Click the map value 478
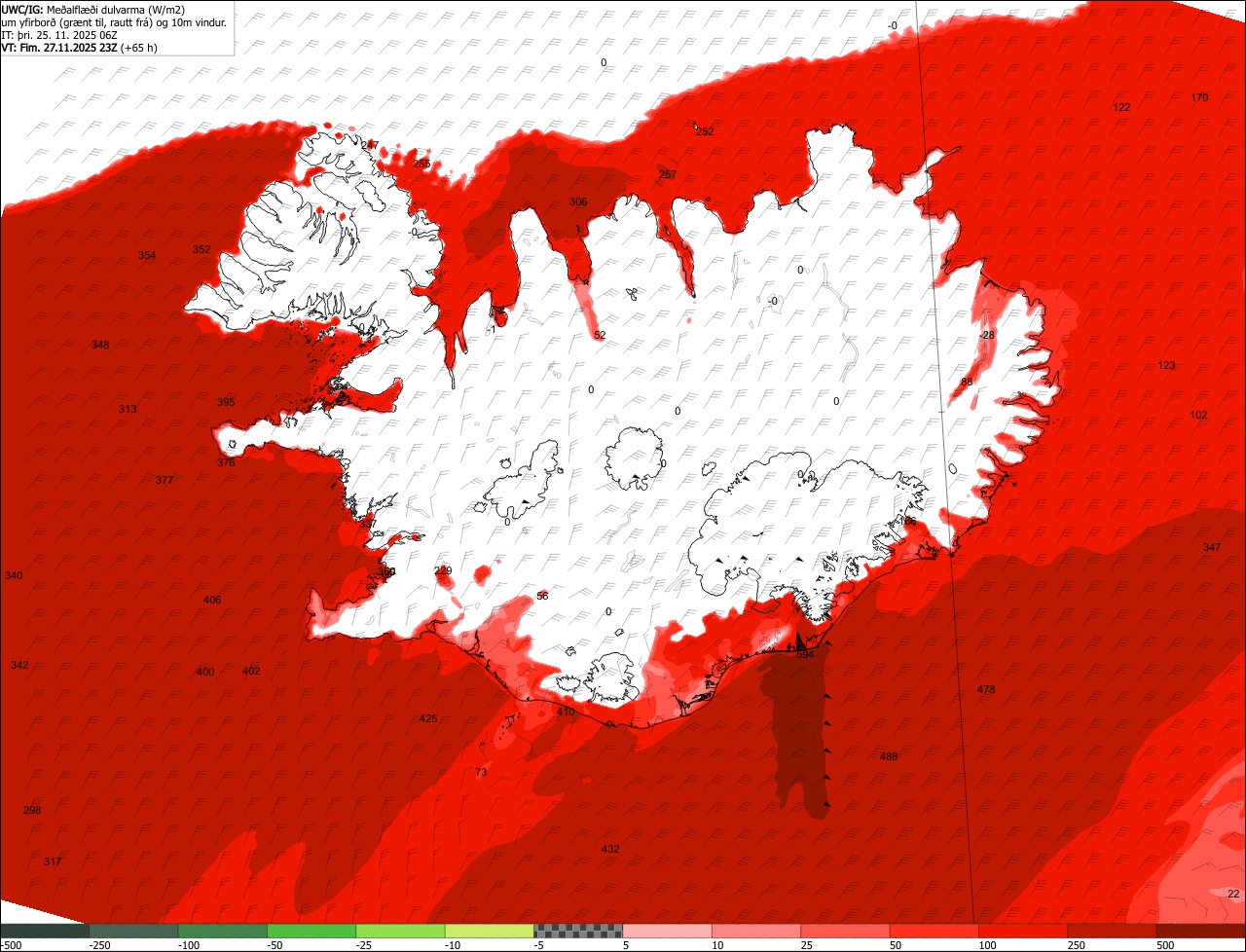 point(986,689)
